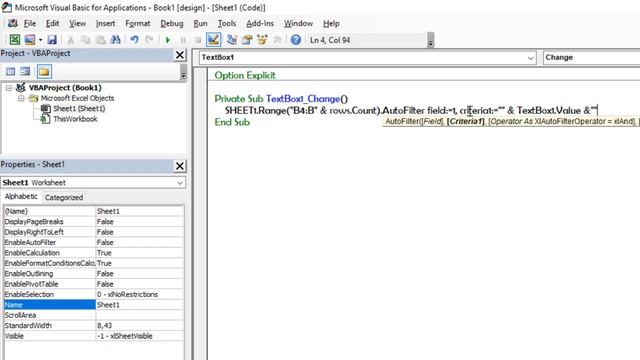Open the Format menu
This screenshot has width=640, height=360.
[138, 24]
